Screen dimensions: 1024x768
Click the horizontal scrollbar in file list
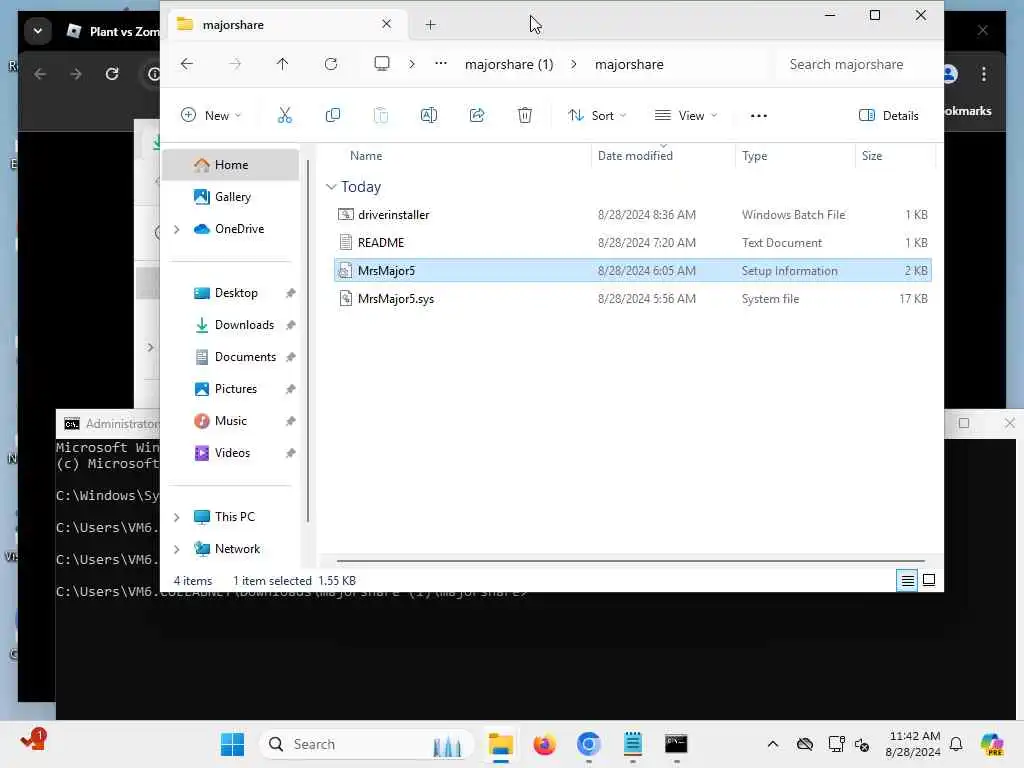630,560
